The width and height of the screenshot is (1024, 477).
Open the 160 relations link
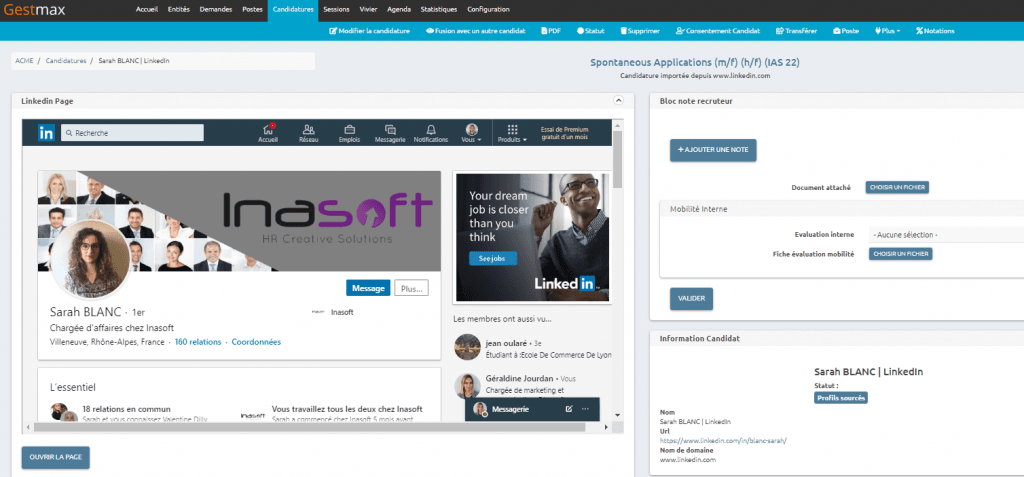coord(198,342)
